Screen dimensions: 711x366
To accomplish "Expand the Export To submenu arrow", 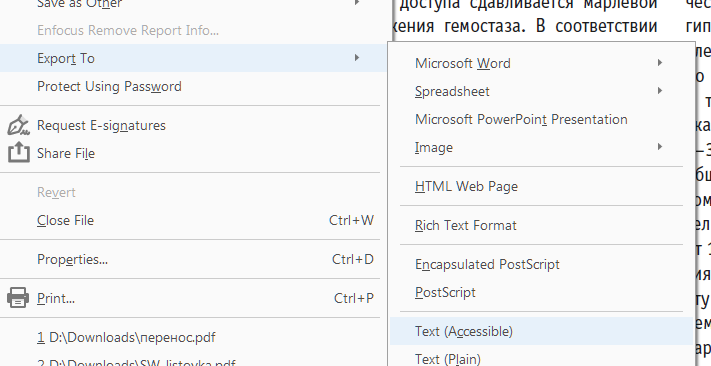I will tap(357, 58).
